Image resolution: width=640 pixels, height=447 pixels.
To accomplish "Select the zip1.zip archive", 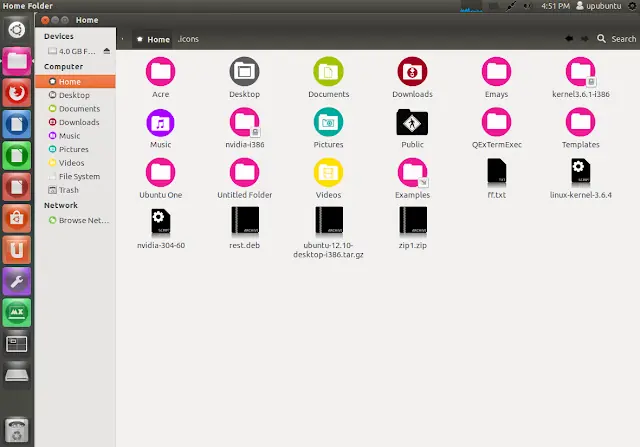I will tap(413, 220).
